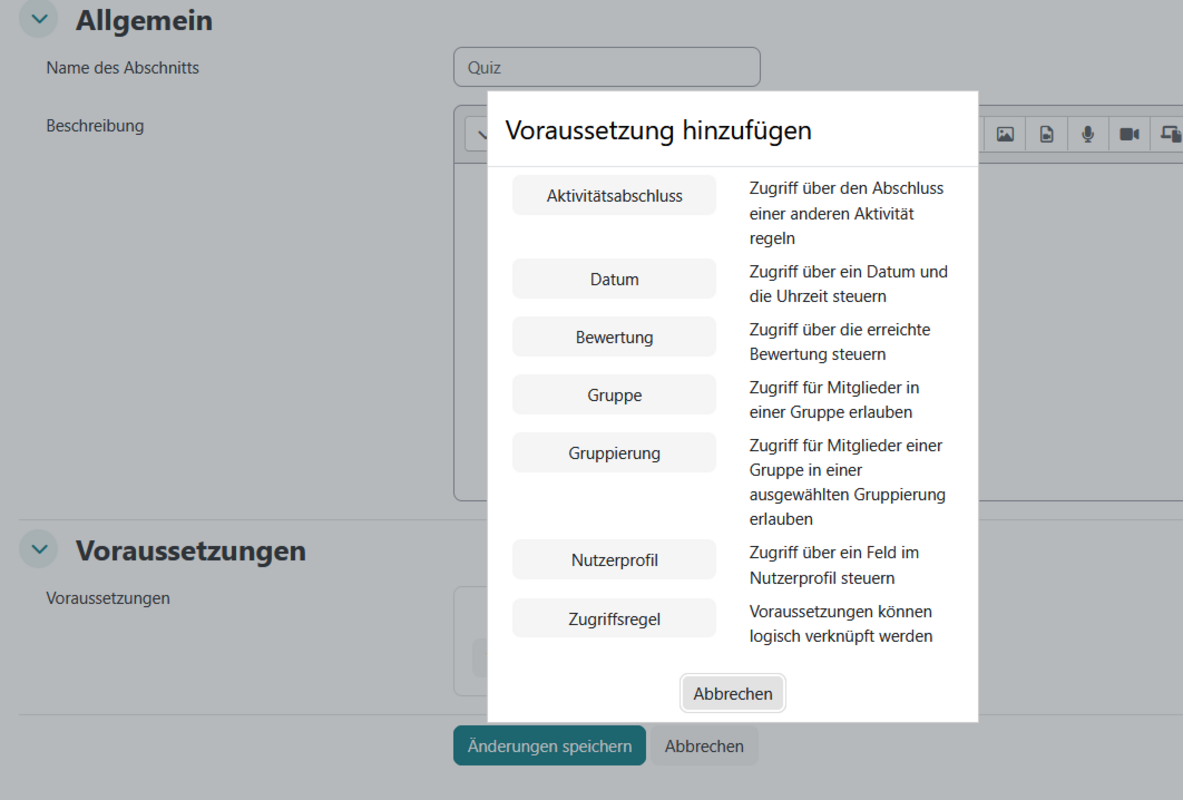Add a nested Zugriffsregel restriction set
Viewport: 1183px width, 800px height.
[x=614, y=619]
